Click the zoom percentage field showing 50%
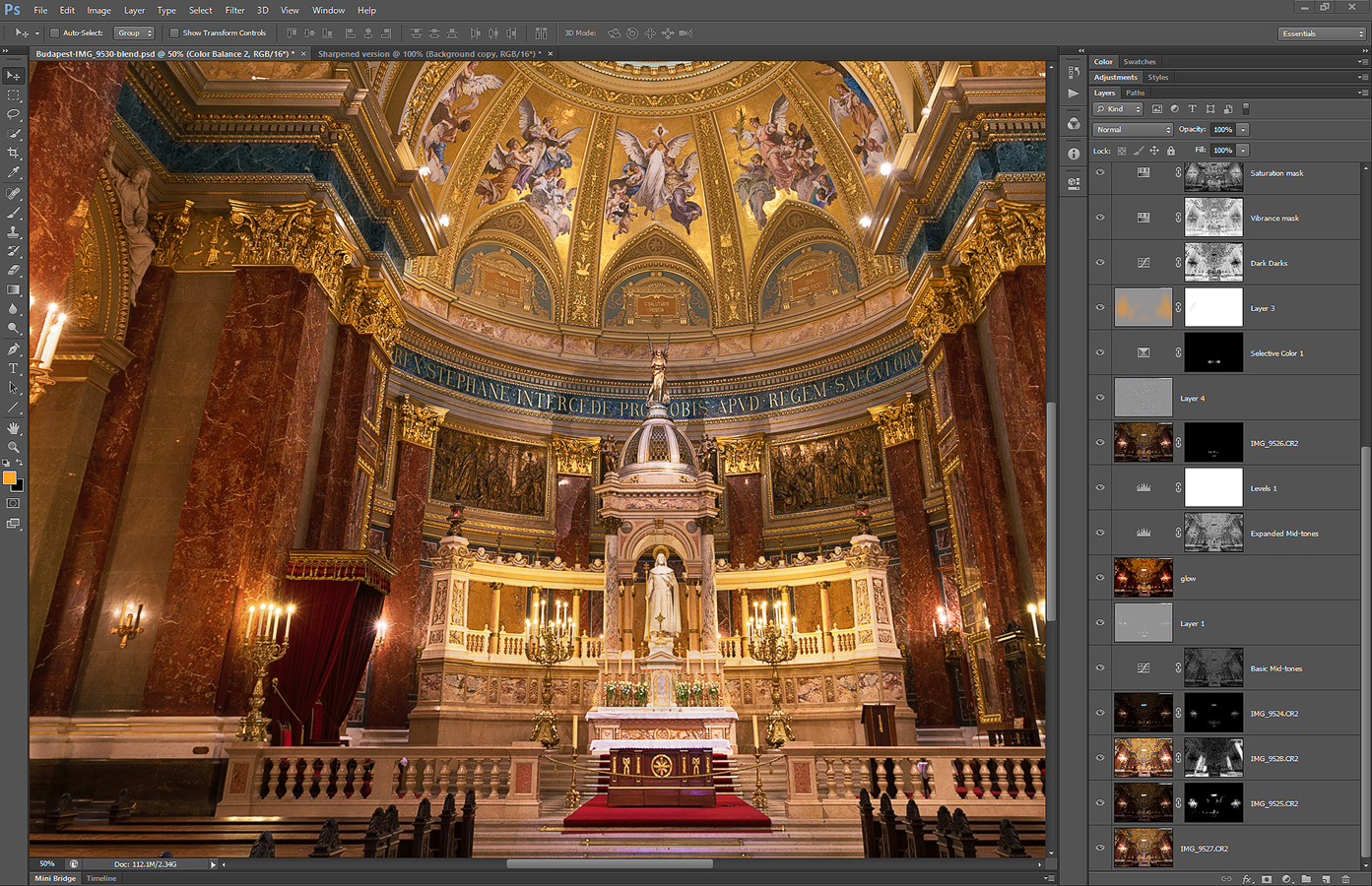Screen dimensions: 1372x886 pyautogui.click(x=47, y=864)
